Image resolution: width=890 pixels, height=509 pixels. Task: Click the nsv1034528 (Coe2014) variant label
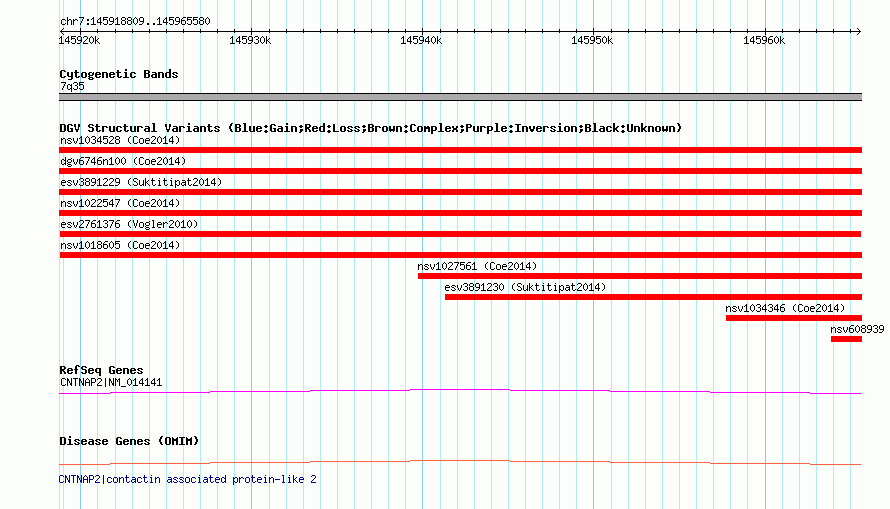point(120,140)
